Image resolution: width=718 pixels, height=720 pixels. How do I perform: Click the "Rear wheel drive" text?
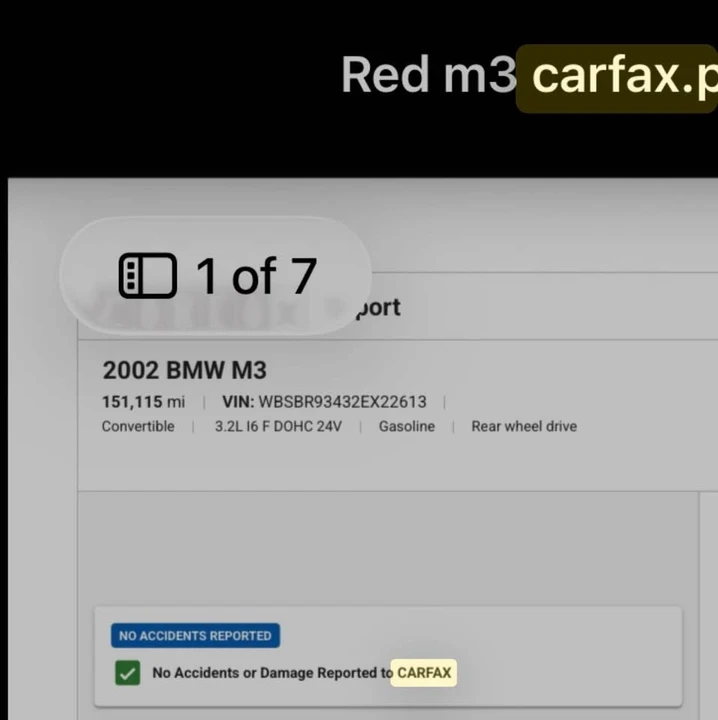coord(524,426)
